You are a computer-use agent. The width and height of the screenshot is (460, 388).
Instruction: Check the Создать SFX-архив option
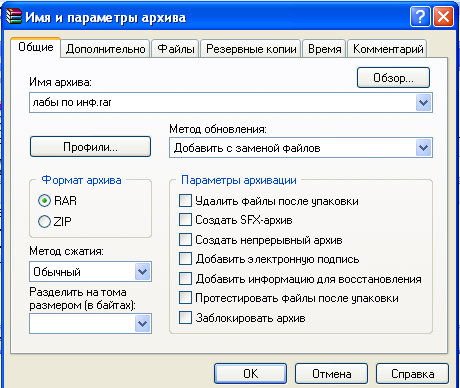185,220
